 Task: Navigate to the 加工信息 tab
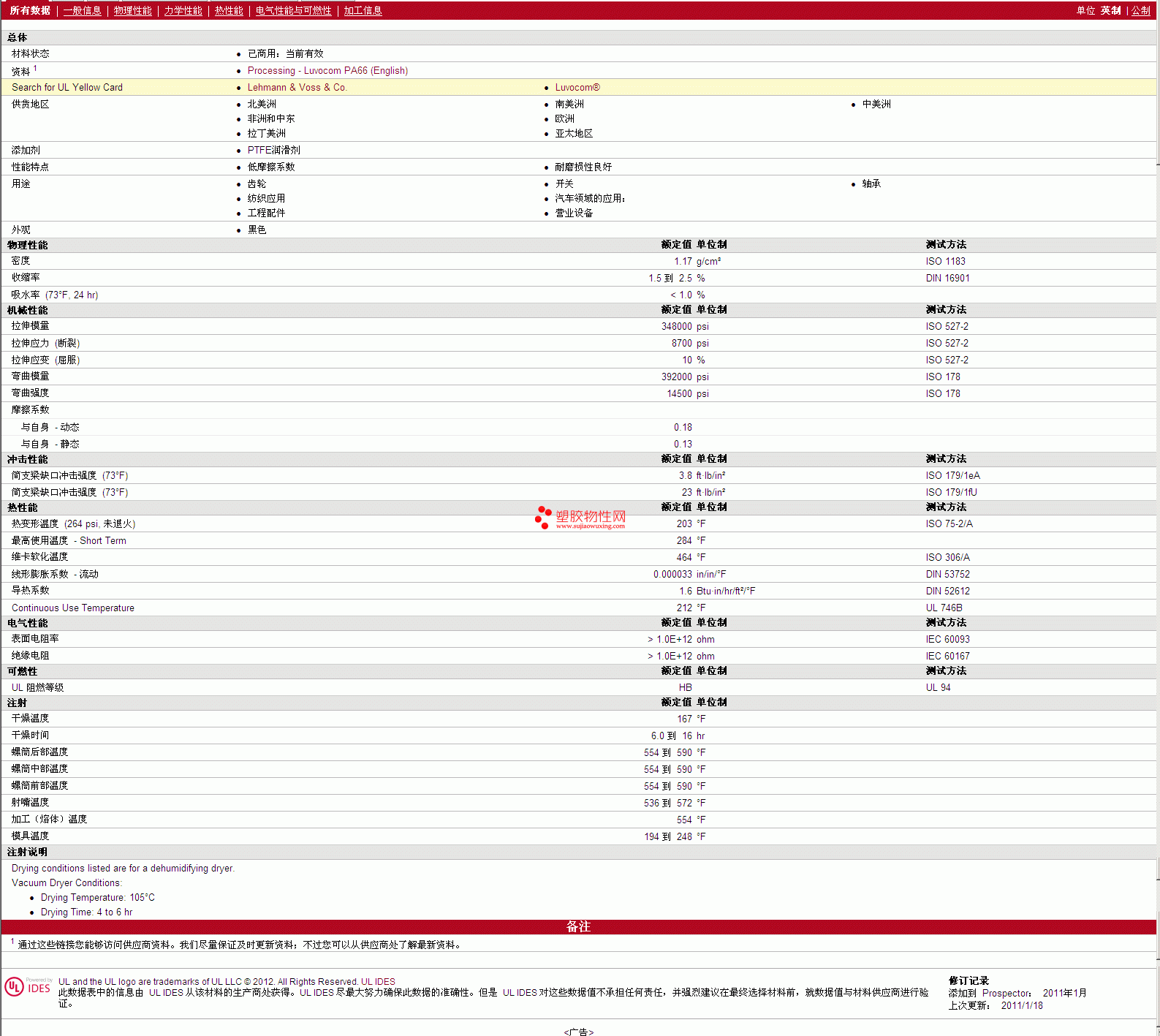click(x=363, y=10)
